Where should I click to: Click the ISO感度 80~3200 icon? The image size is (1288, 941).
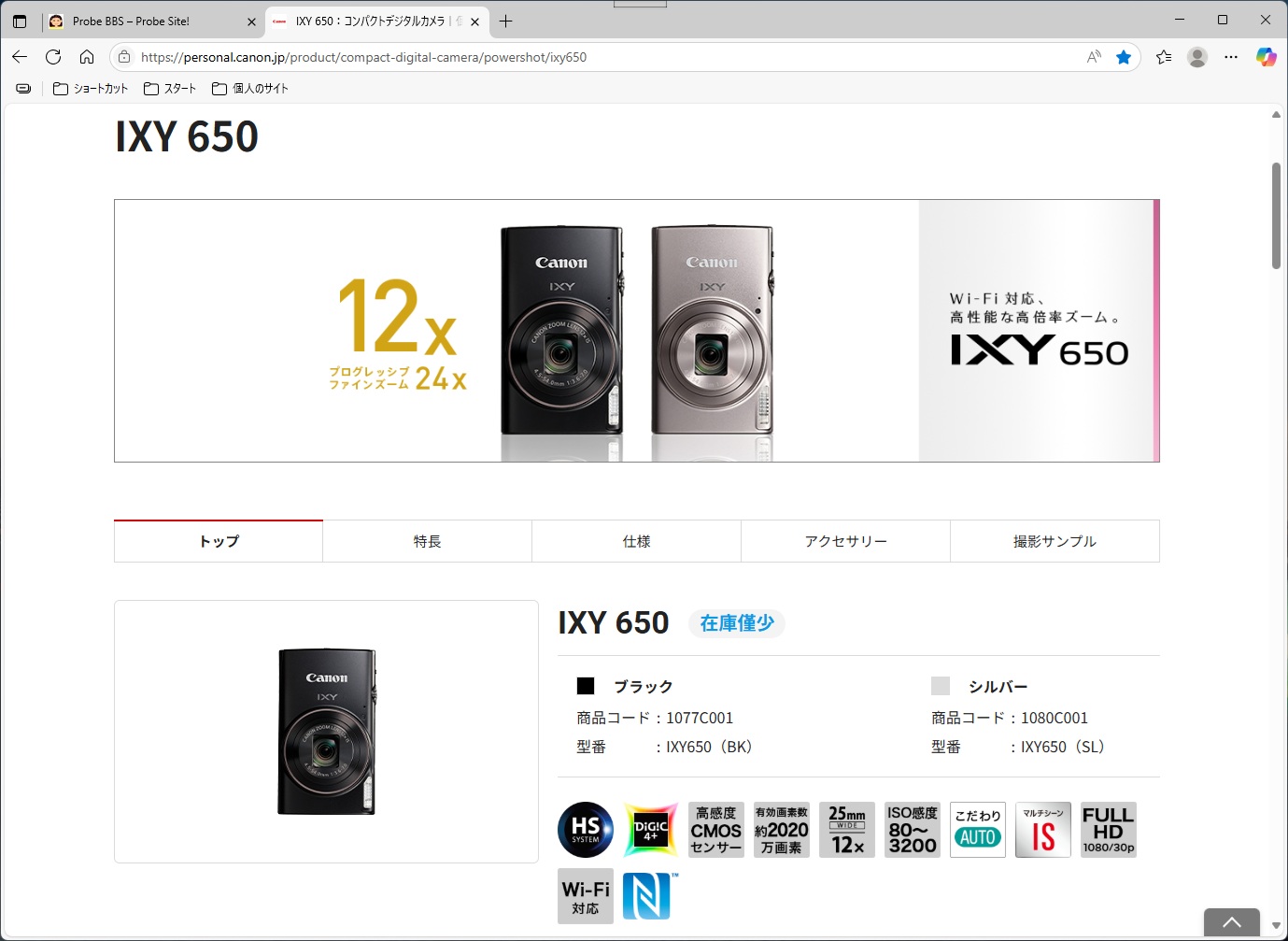point(913,830)
